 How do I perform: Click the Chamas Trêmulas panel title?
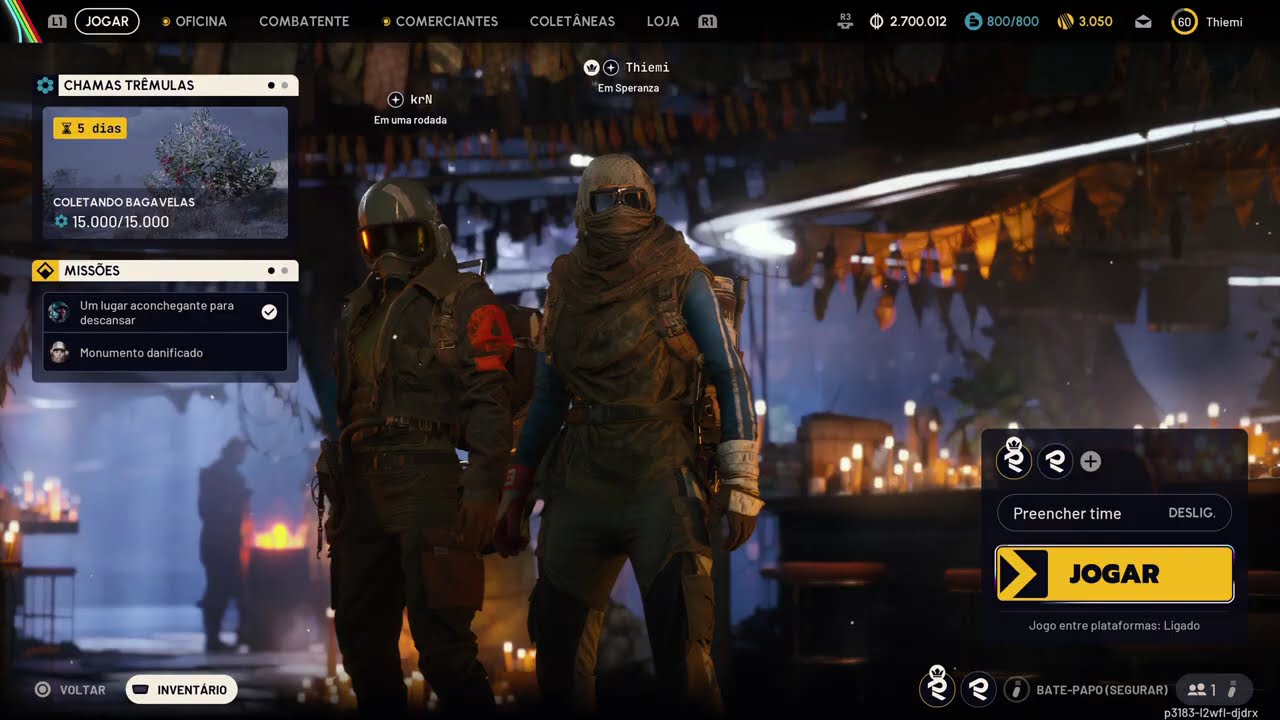pyautogui.click(x=129, y=85)
